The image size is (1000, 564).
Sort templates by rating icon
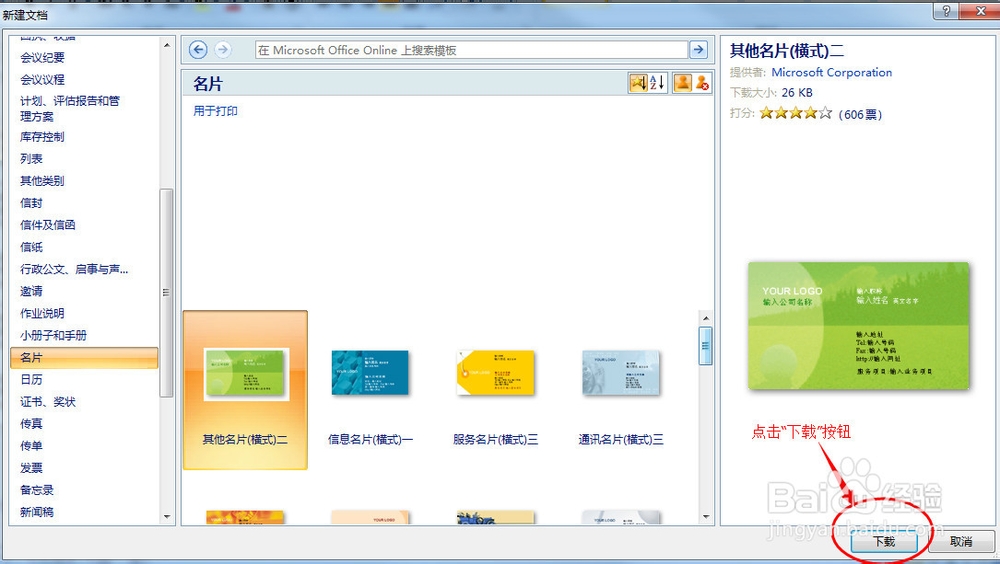point(638,83)
